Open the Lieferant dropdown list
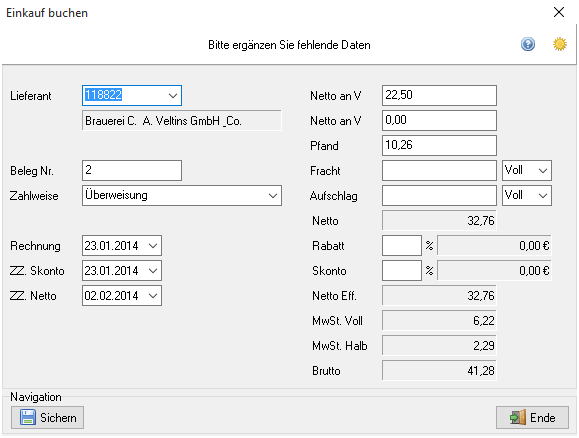The width and height of the screenshot is (579, 438). pyautogui.click(x=172, y=96)
